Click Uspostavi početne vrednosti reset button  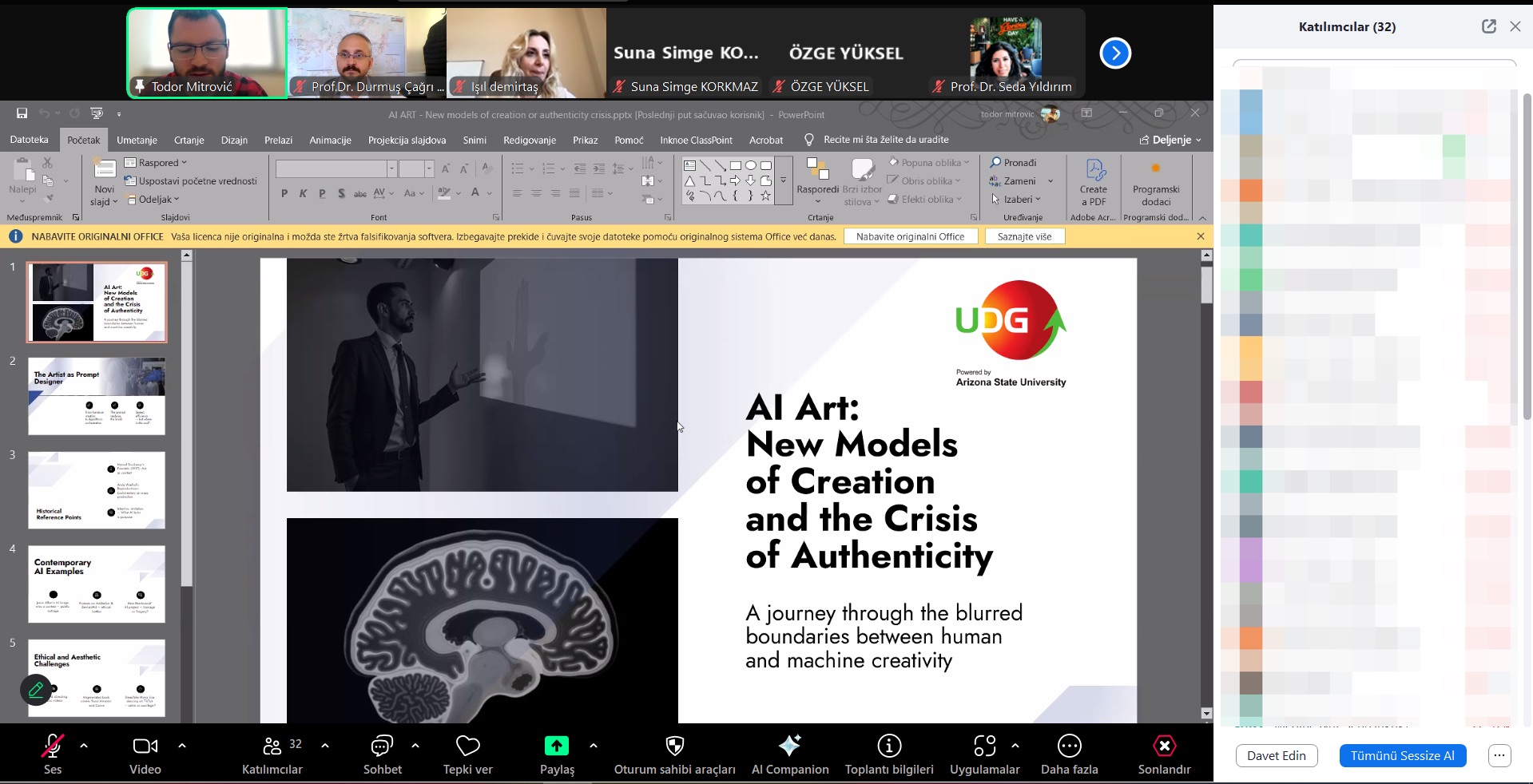(191, 181)
